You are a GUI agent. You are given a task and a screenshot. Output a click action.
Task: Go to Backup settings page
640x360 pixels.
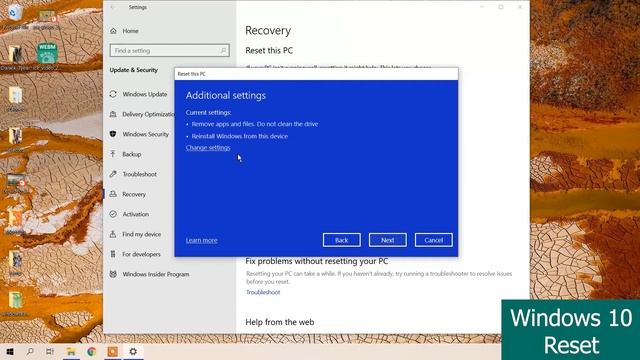[131, 154]
